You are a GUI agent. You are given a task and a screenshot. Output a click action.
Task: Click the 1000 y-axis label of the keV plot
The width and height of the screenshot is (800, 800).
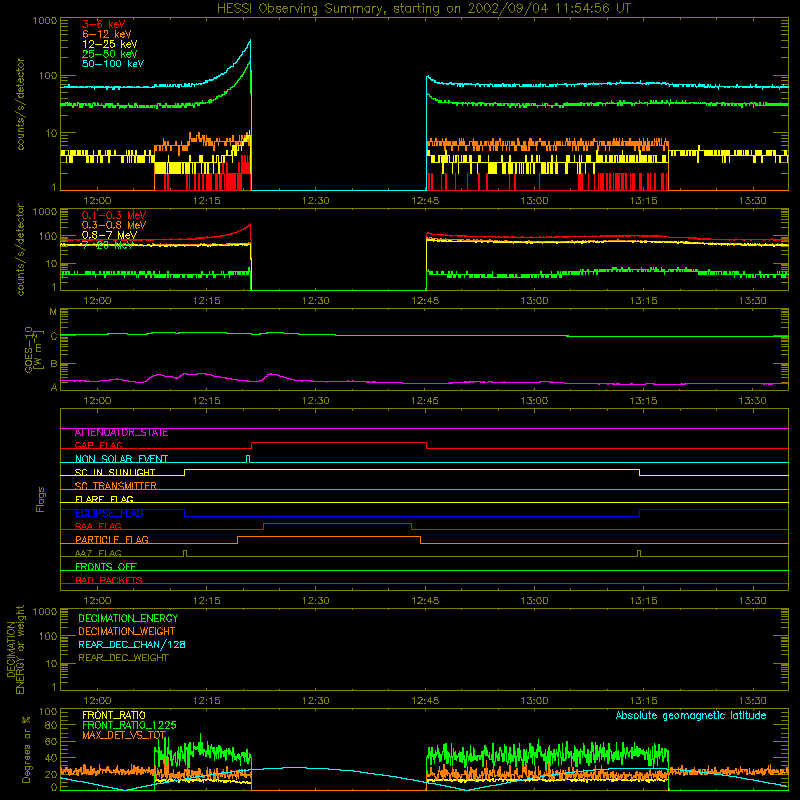pyautogui.click(x=45, y=21)
